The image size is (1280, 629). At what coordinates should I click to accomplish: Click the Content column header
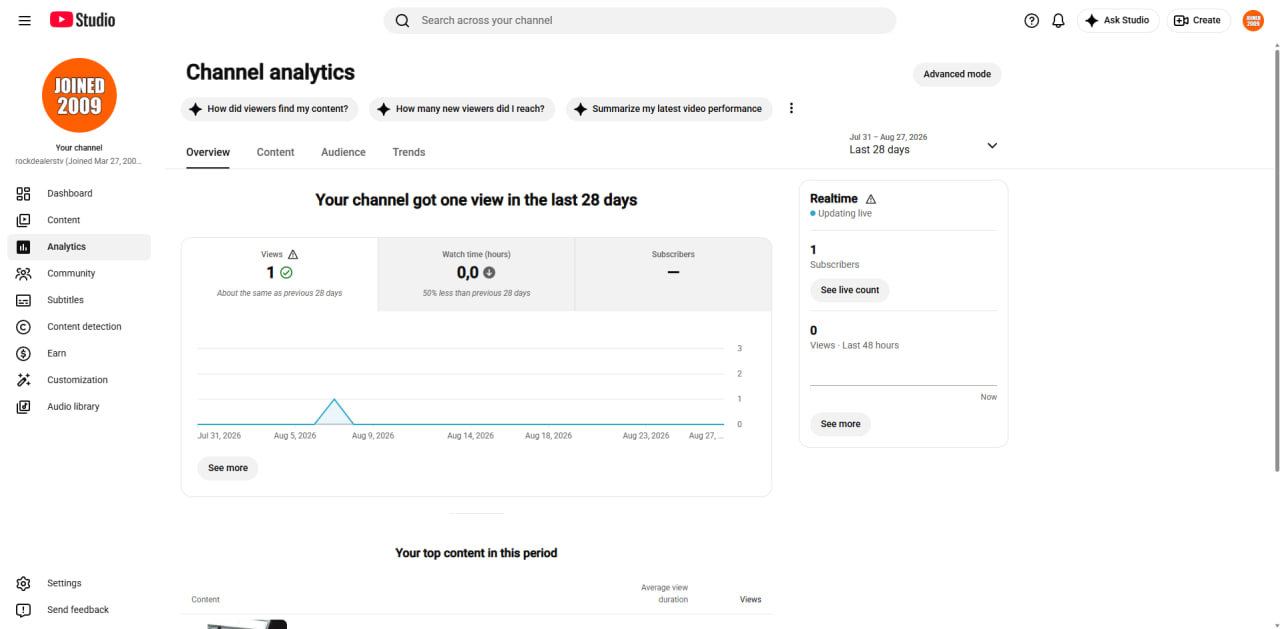[206, 599]
